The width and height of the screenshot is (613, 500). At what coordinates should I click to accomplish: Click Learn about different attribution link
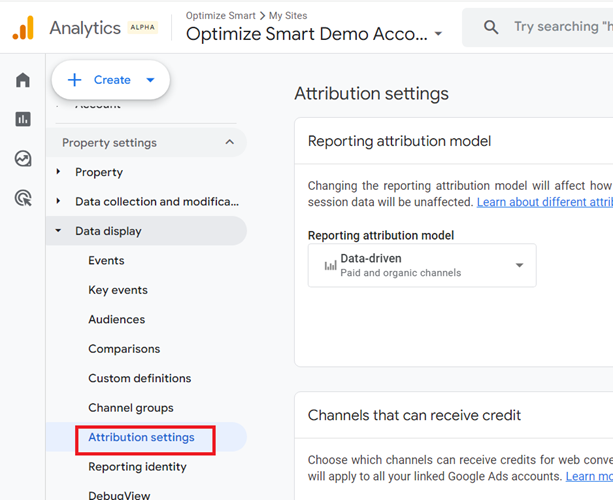(x=545, y=202)
